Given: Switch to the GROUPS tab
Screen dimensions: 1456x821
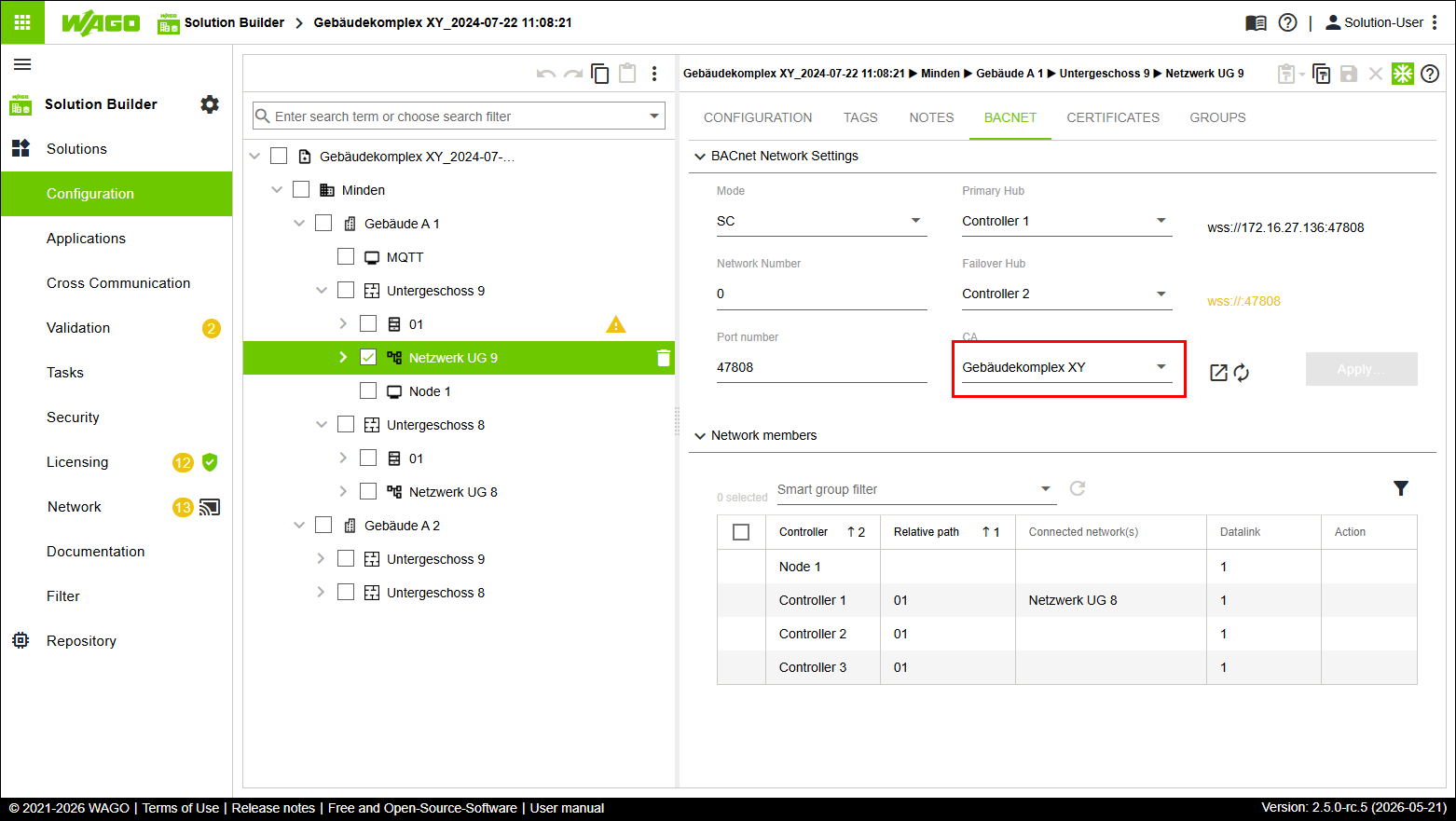Looking at the screenshot, I should (x=1217, y=117).
